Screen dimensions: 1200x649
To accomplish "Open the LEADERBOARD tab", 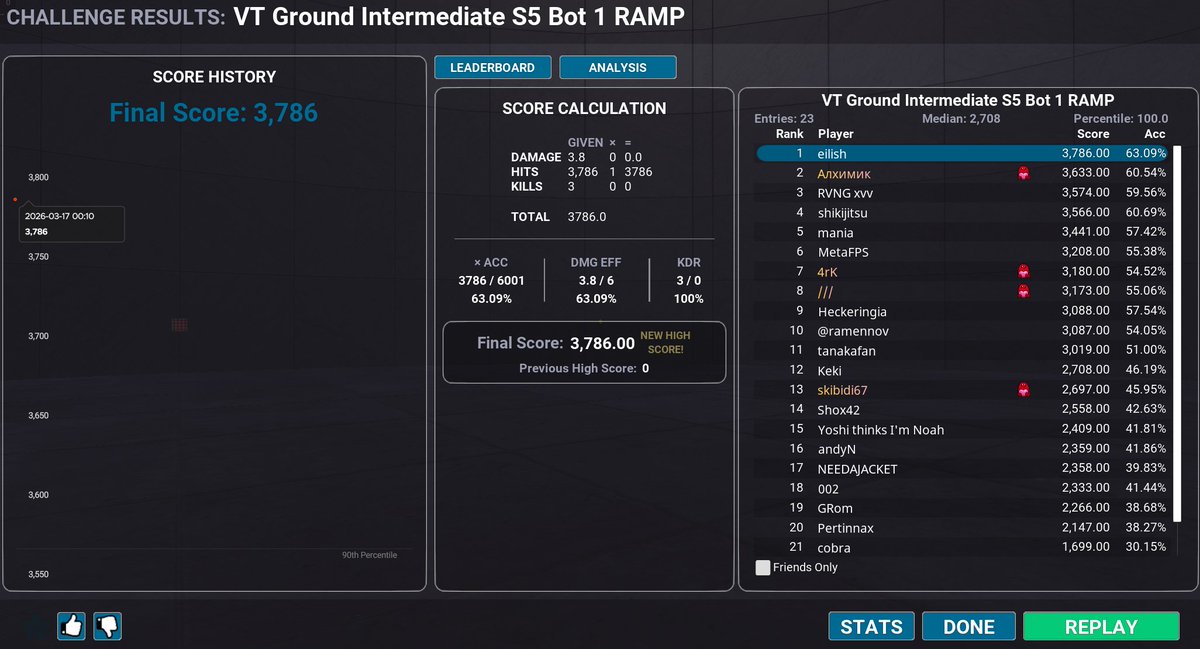I will 492,67.
